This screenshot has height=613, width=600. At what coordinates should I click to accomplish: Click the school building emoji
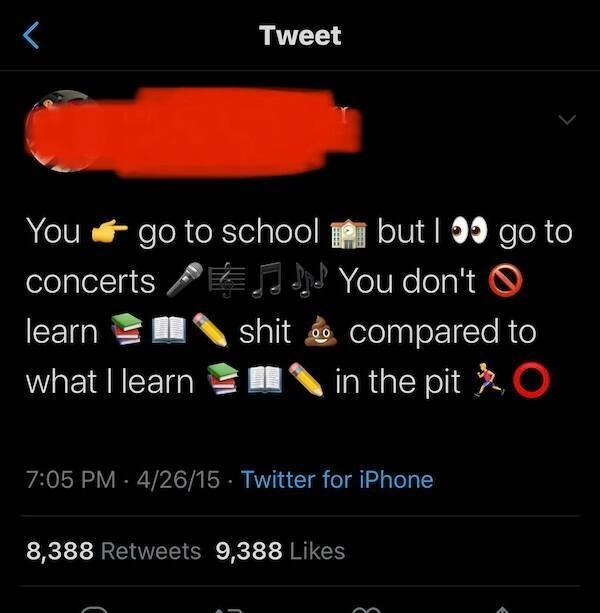tap(348, 234)
